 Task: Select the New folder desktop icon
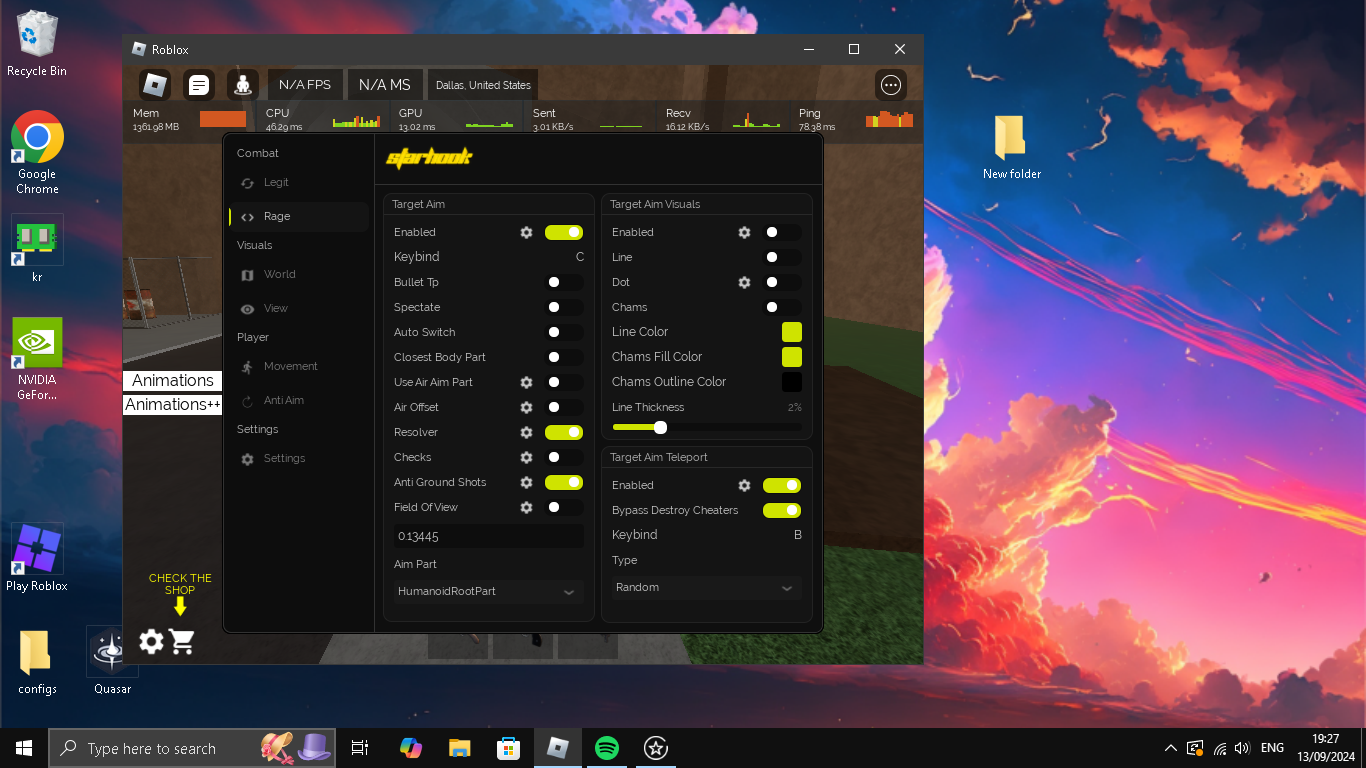click(x=1011, y=147)
